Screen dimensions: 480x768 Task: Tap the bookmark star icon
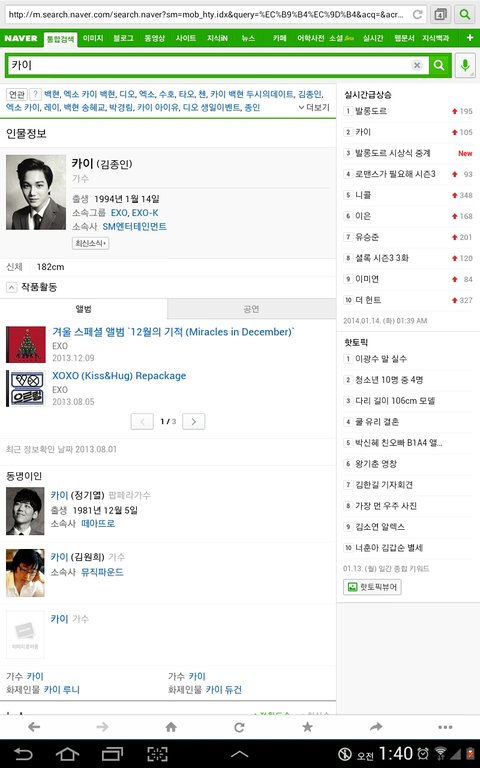click(x=308, y=726)
